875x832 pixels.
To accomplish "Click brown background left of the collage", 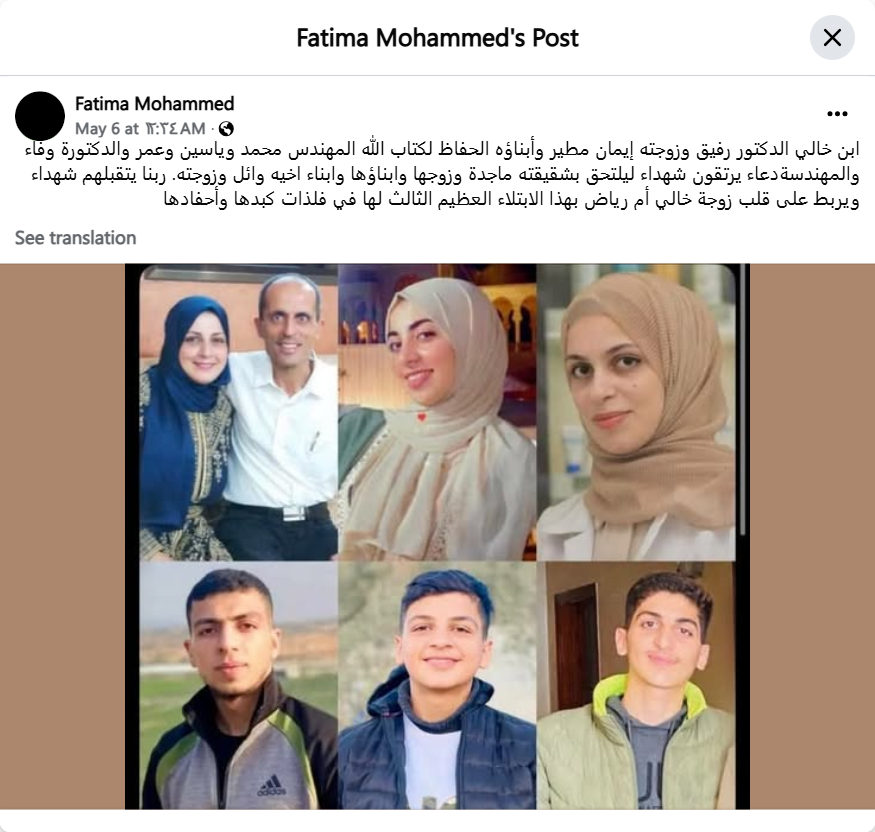I will pos(62,537).
